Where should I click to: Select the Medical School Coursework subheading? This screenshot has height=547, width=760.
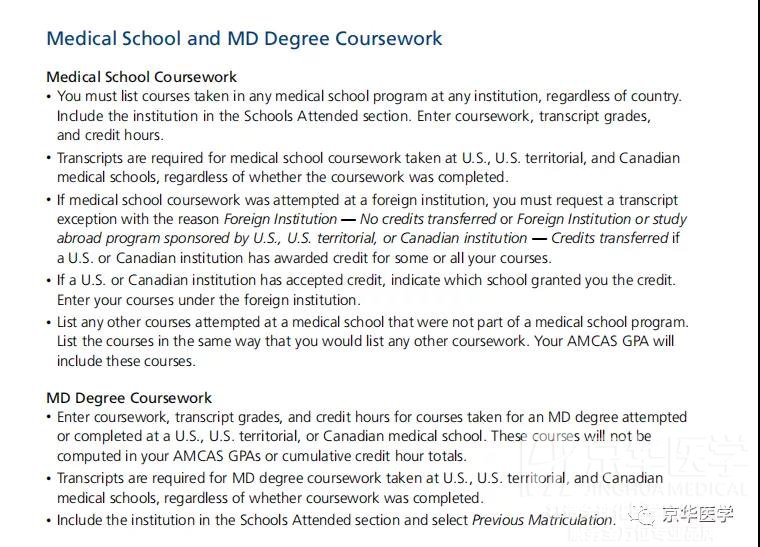point(141,77)
